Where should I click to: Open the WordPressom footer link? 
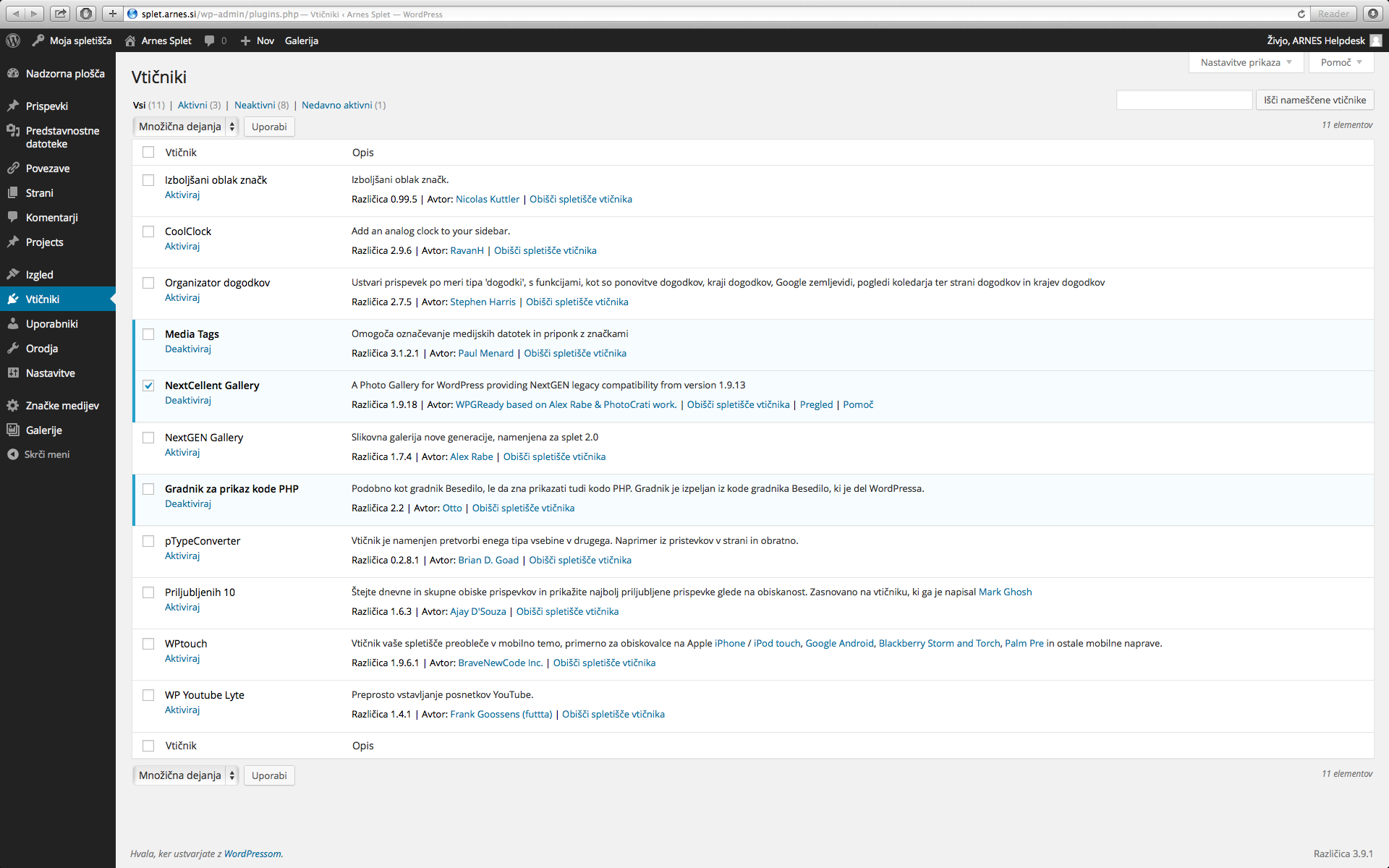tap(253, 854)
